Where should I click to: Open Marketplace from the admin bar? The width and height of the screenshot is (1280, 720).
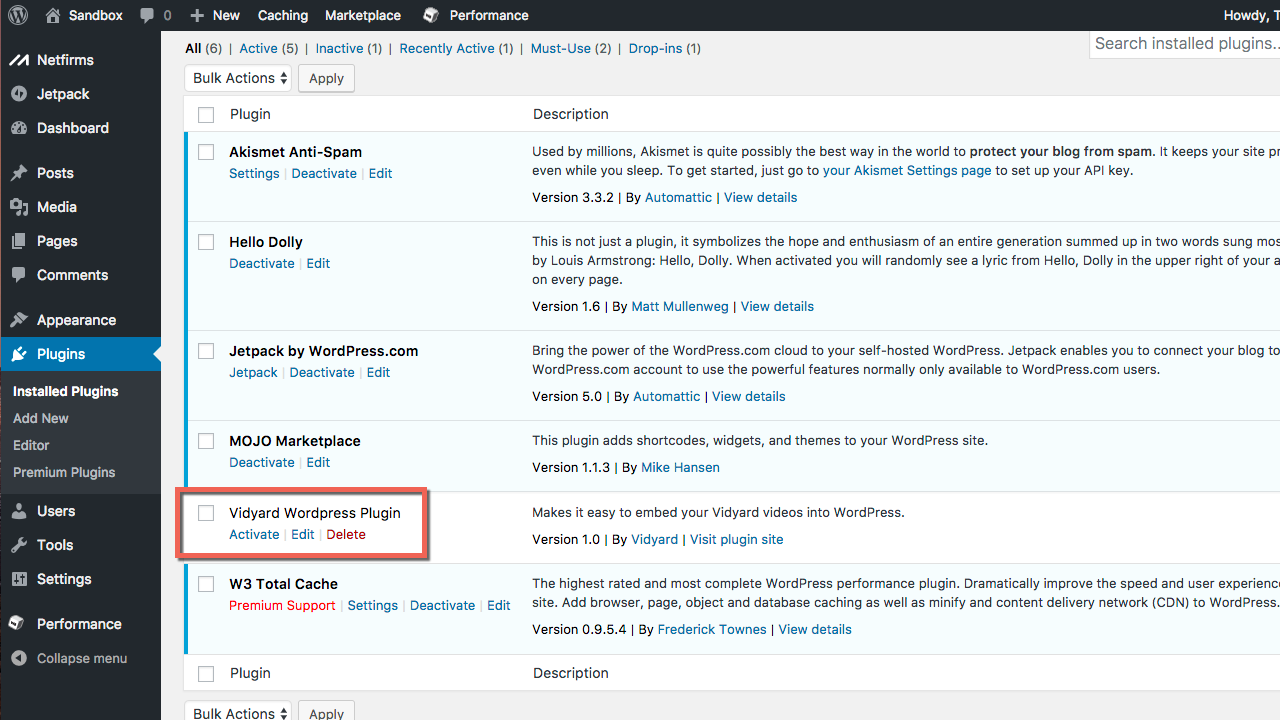click(x=362, y=15)
